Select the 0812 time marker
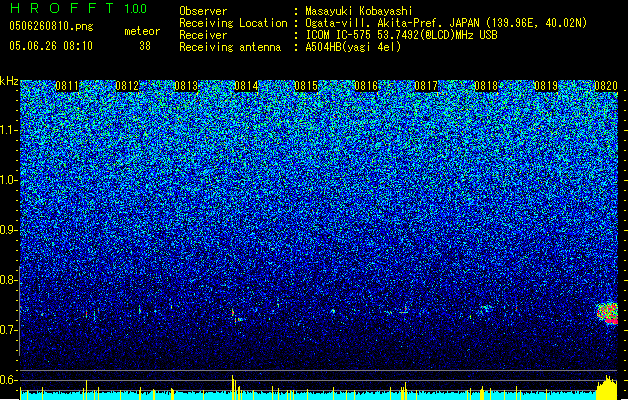629x400 pixels. pos(127,86)
